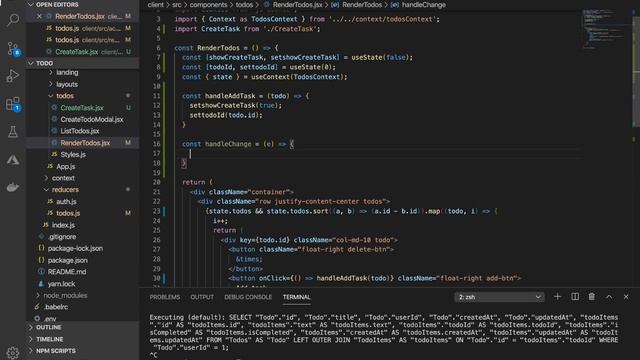Open the .env file
The height and width of the screenshot is (360, 640).
click(50, 319)
